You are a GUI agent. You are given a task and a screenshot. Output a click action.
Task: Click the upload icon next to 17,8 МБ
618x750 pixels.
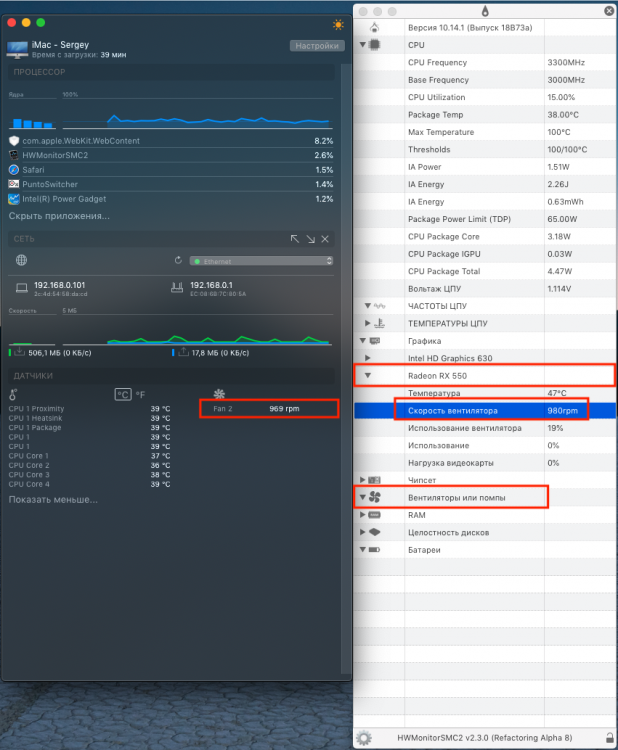click(183, 352)
